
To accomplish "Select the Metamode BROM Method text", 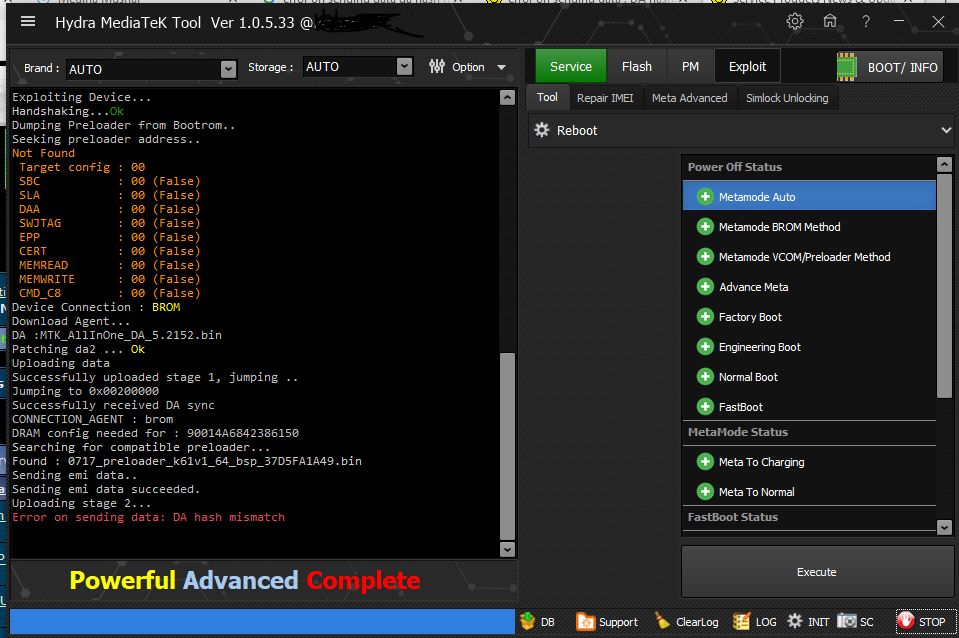I will (x=779, y=227).
